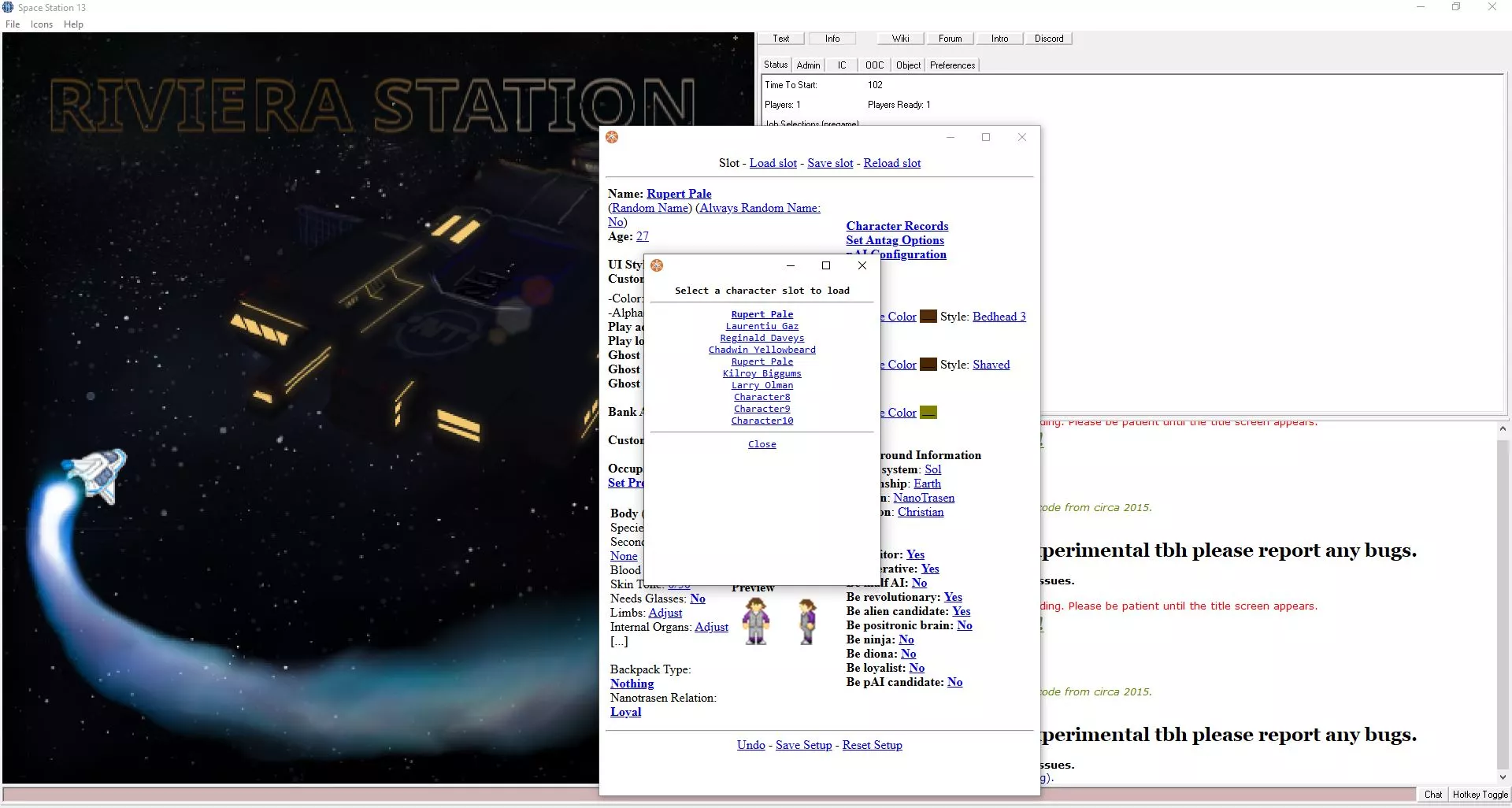The width and height of the screenshot is (1512, 808).
Task: Load the Reginald Daveys slot
Action: (x=762, y=338)
